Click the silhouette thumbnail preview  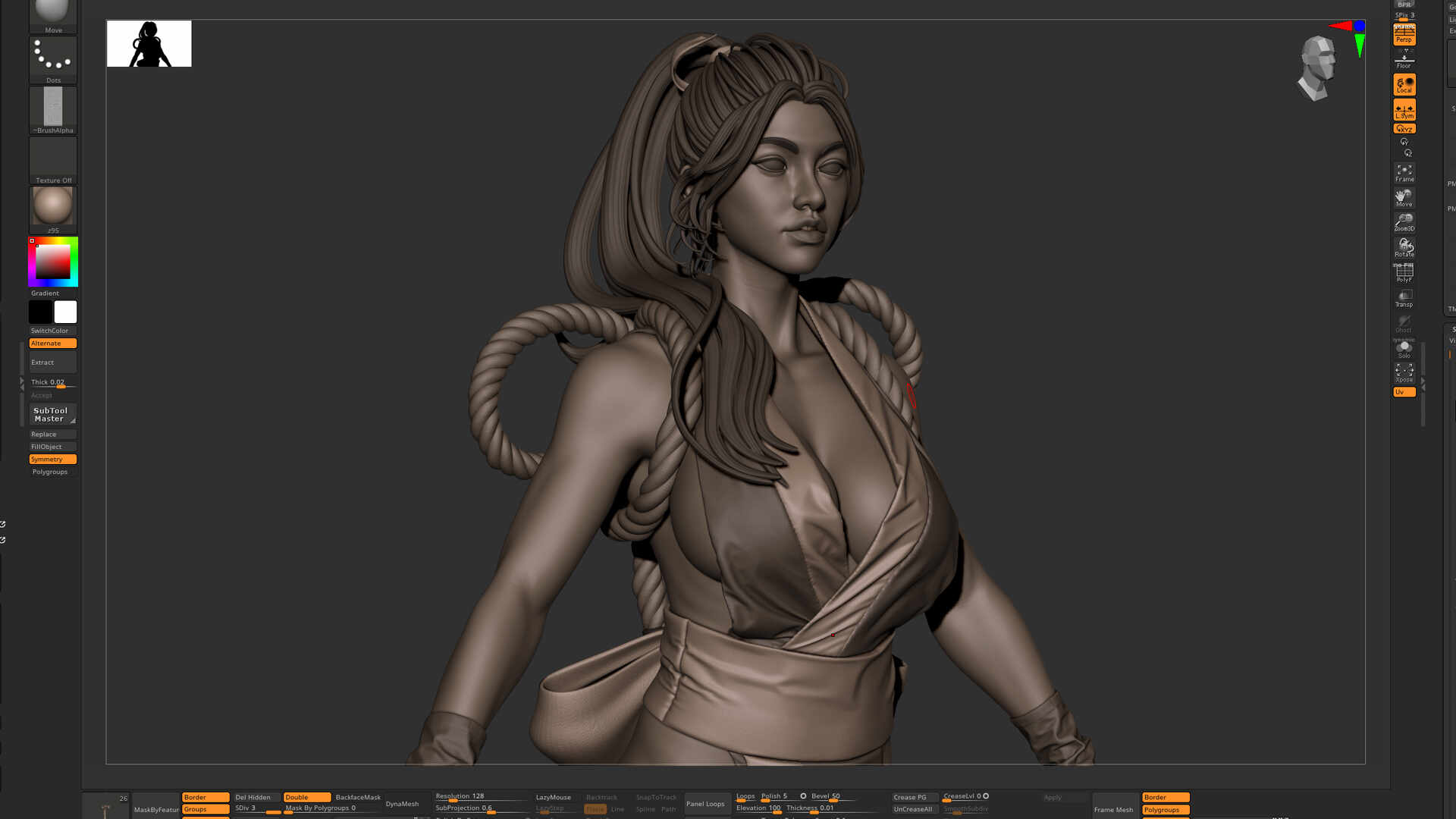coord(149,44)
